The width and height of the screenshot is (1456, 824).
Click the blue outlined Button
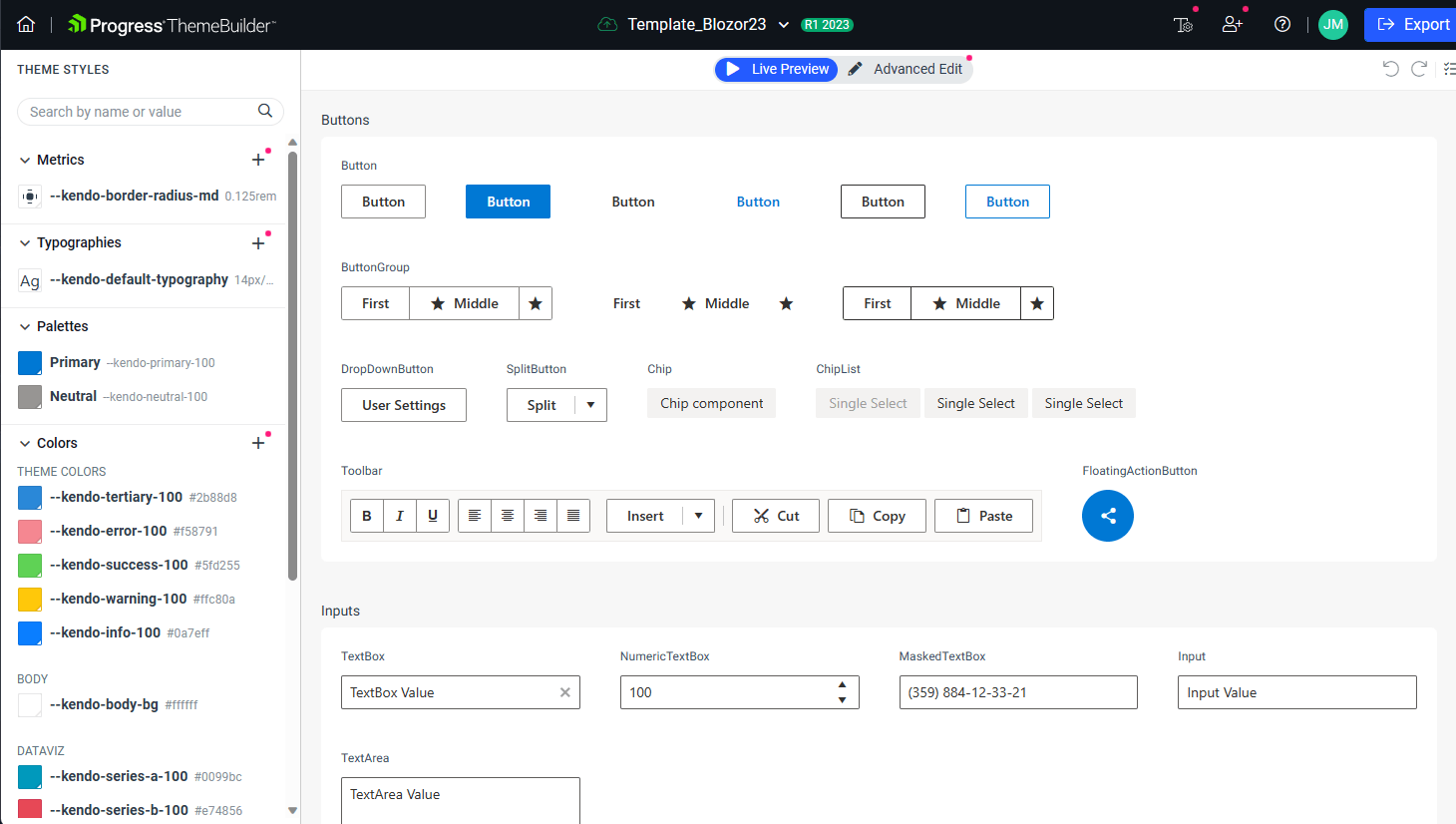[x=1007, y=202]
